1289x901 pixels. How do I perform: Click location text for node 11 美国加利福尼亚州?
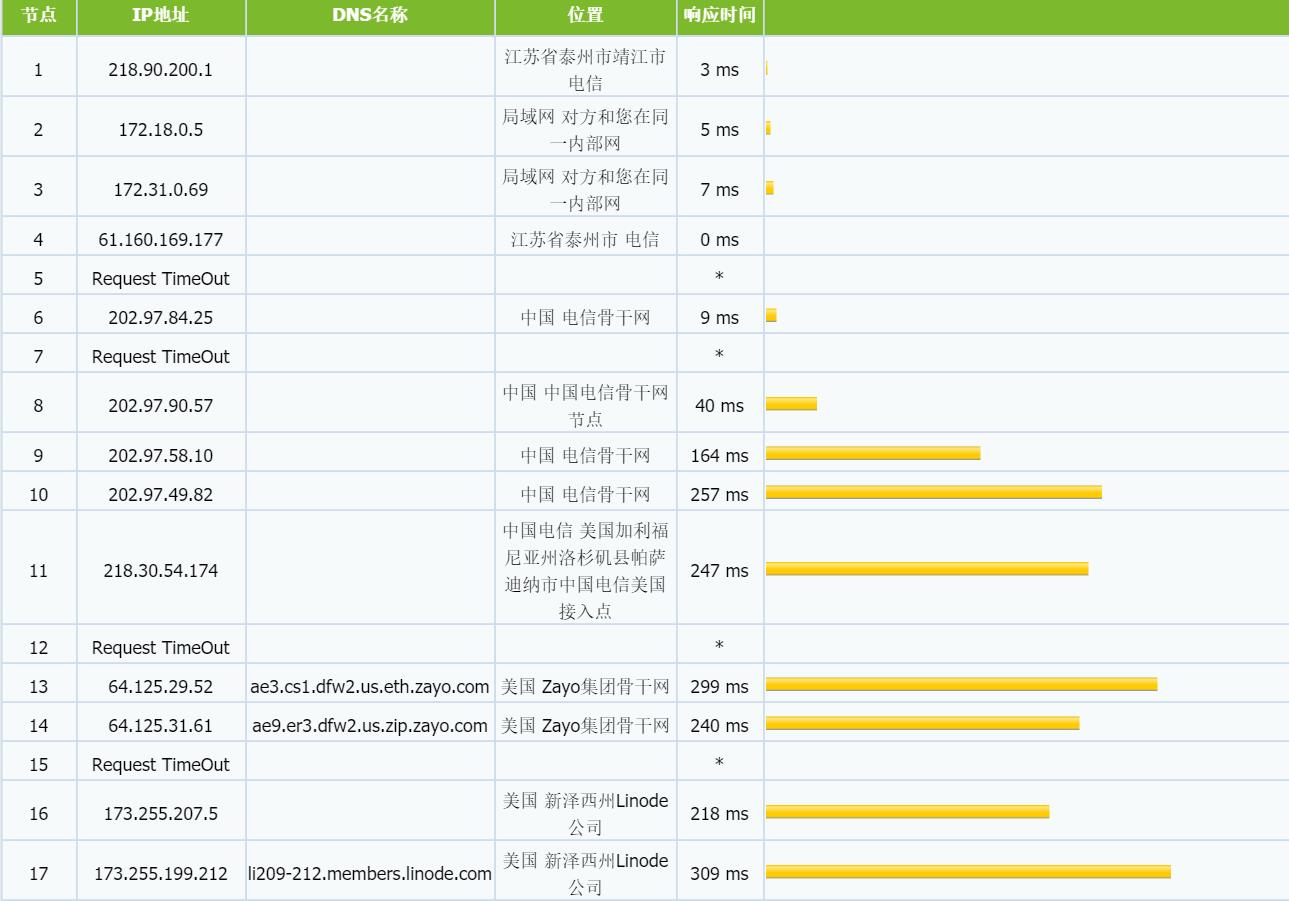585,571
